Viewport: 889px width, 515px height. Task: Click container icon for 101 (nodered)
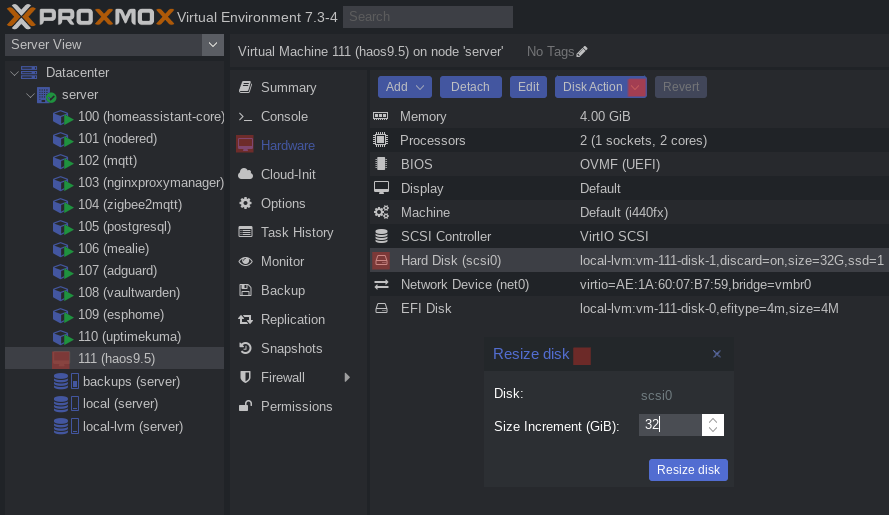click(62, 140)
